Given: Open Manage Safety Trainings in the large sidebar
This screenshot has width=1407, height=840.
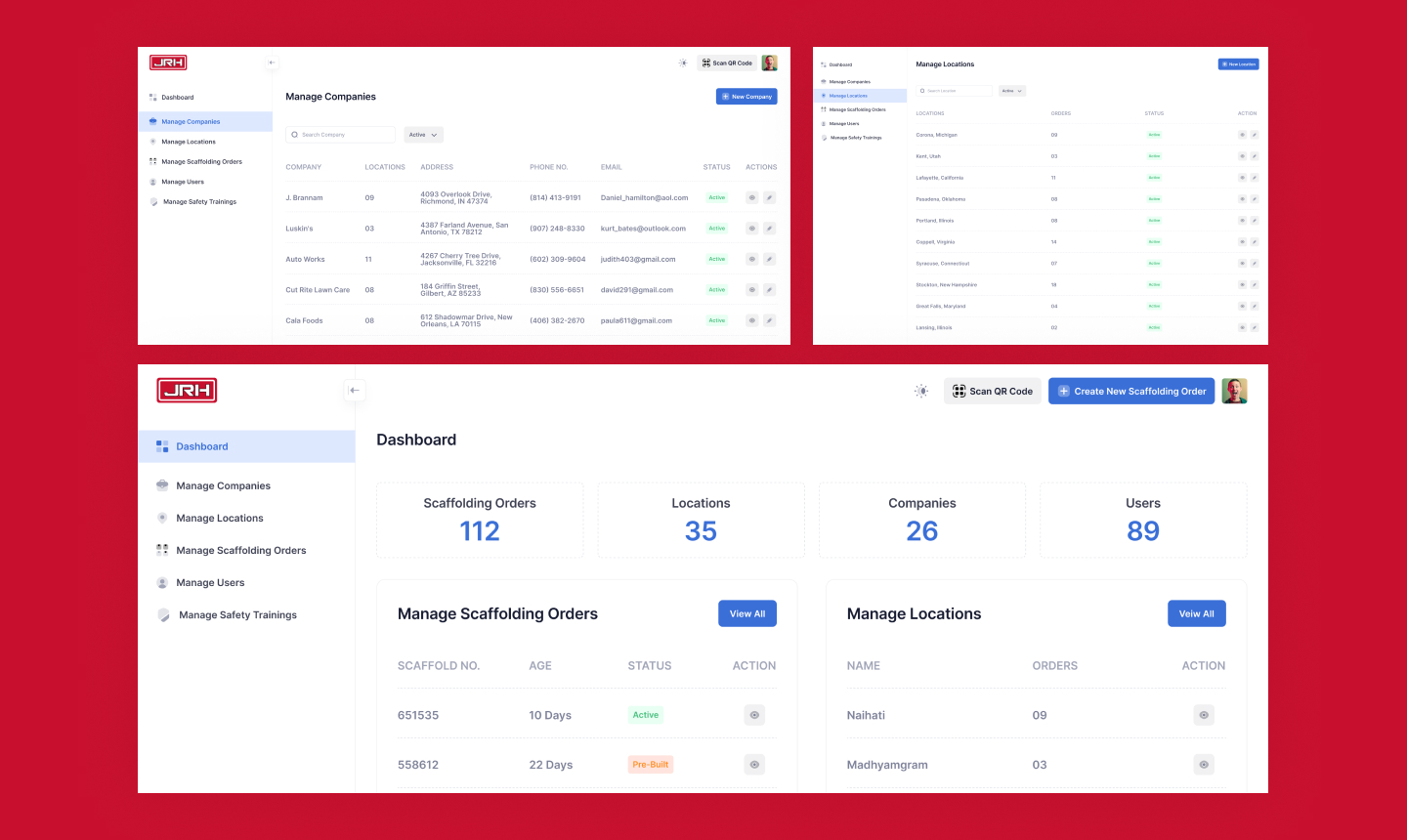Looking at the screenshot, I should coord(237,615).
